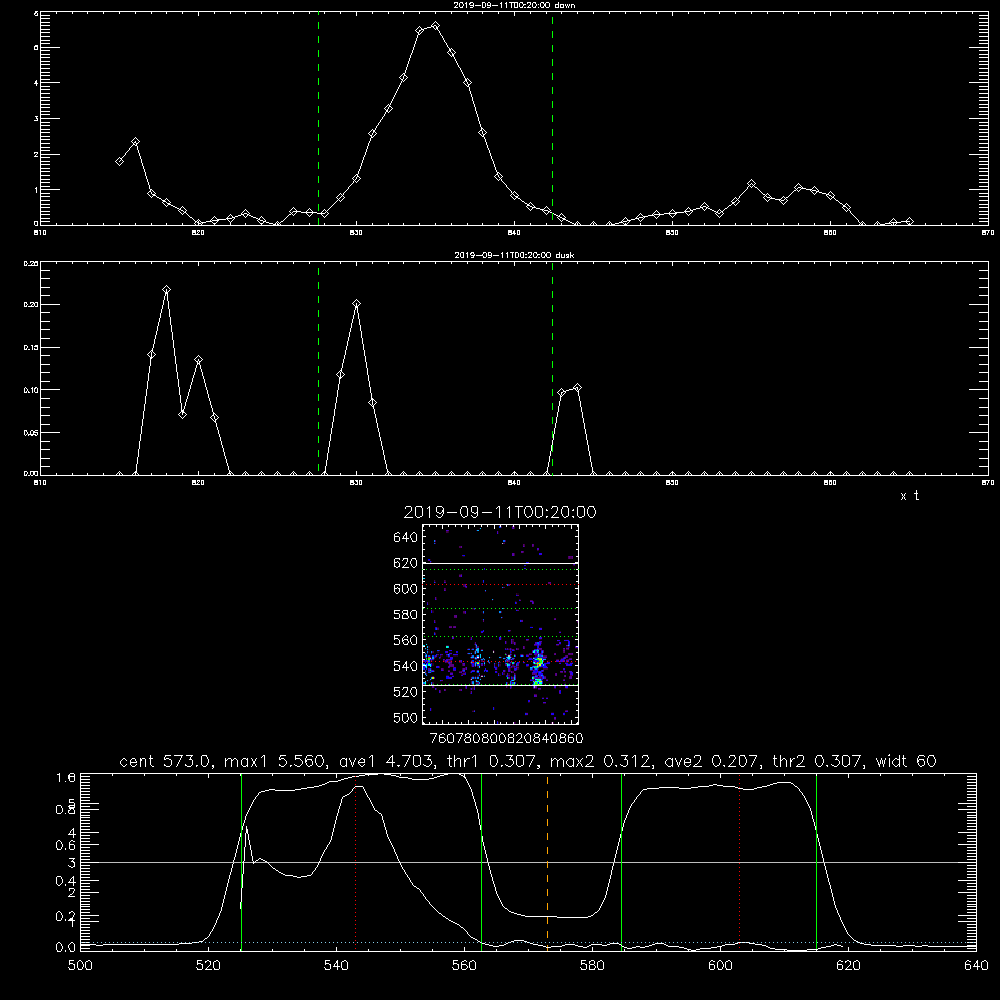Click the large timestamp title above the heatmap
The width and height of the screenshot is (1000, 1000).
tap(500, 512)
